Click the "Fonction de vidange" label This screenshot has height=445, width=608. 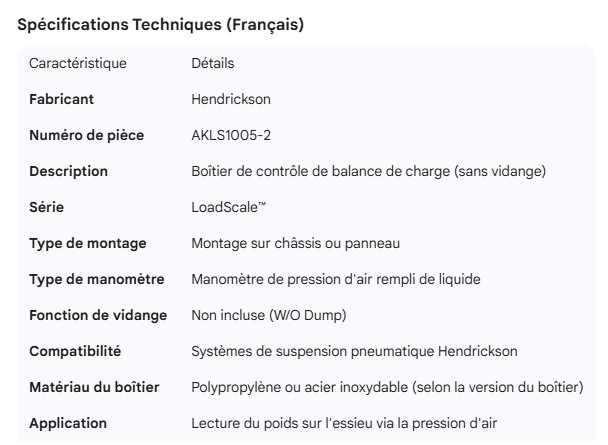[x=96, y=315]
